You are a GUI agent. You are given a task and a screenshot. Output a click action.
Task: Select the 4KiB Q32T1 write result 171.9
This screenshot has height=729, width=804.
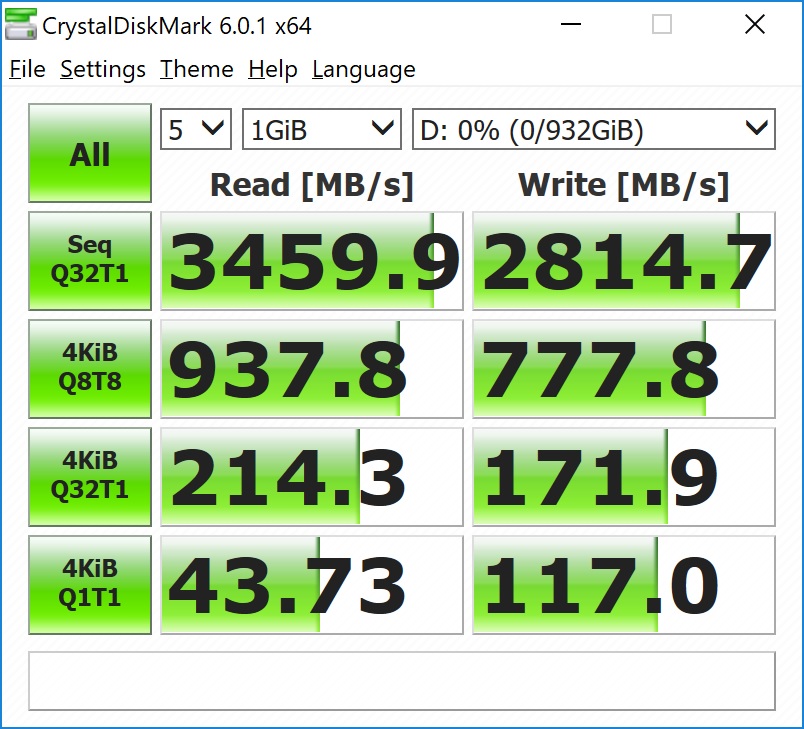624,477
